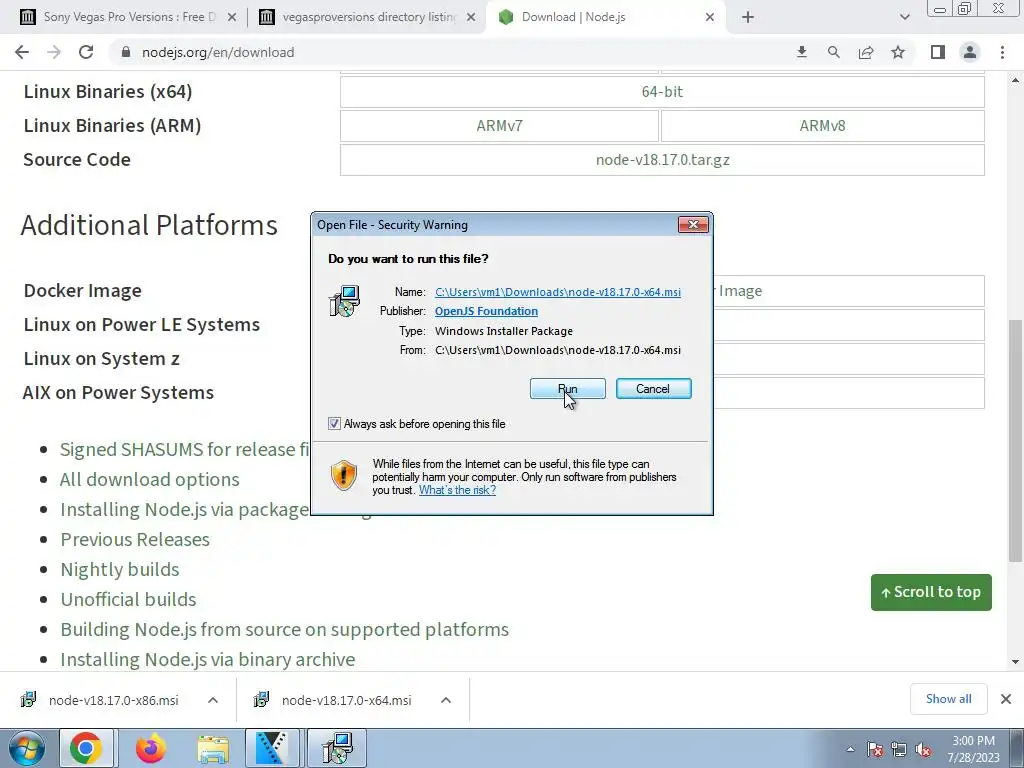Click the site lock icon in address bar
The image size is (1024, 768).
click(126, 52)
